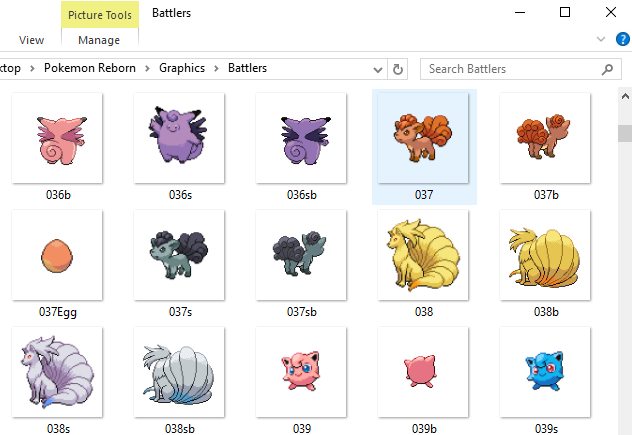Select the 038s shiny Ninetales thumbnail
The image size is (632, 435).
(57, 372)
